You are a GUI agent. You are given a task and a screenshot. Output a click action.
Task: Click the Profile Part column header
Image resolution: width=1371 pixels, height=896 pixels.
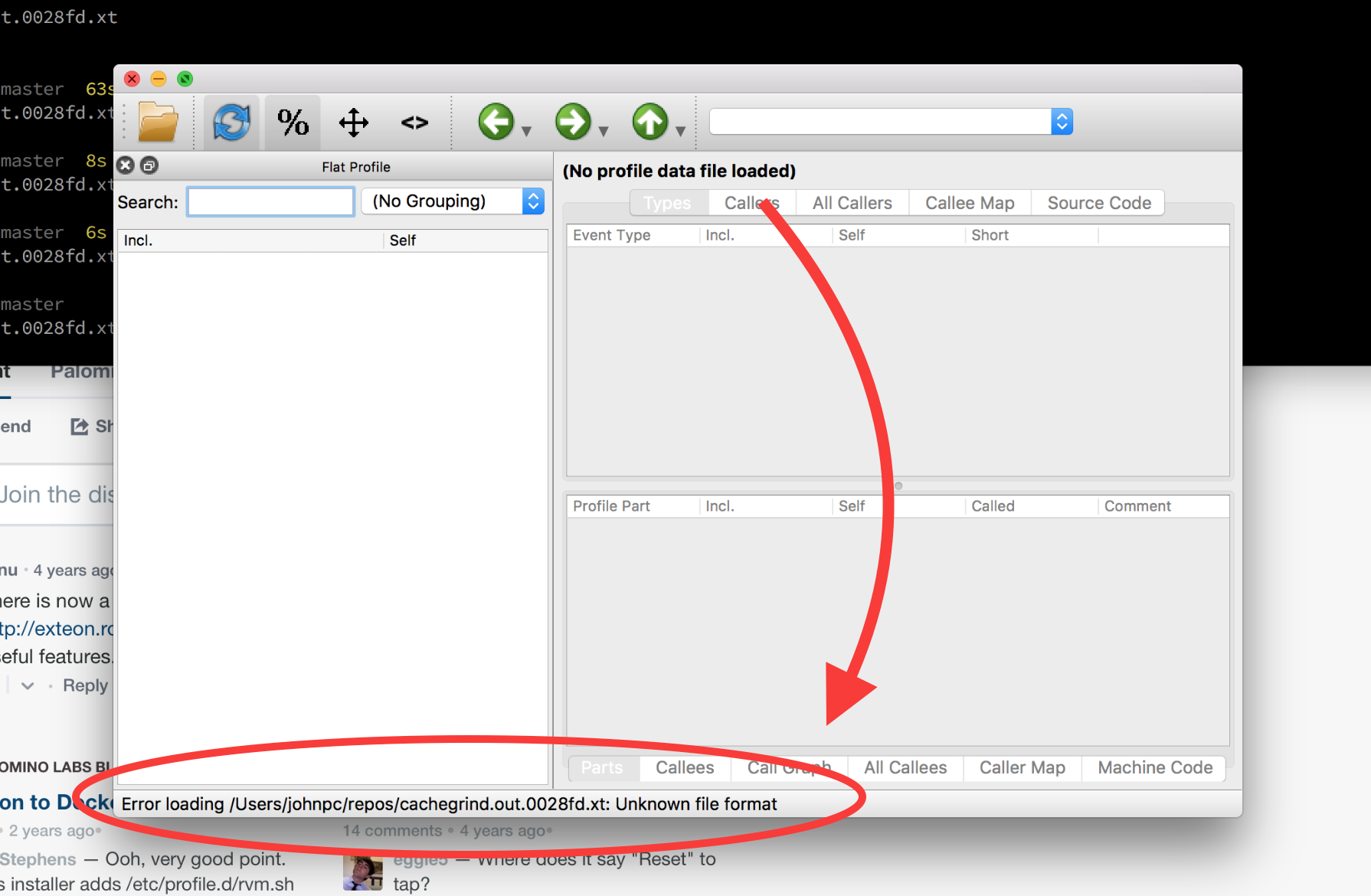633,506
